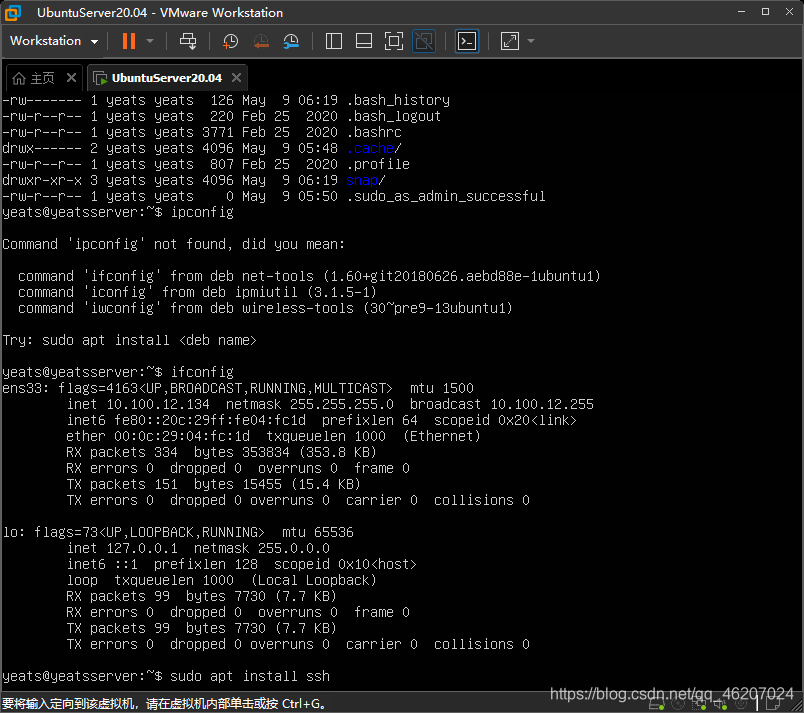Toggle the thumbnail bar panel icon

coord(364,41)
